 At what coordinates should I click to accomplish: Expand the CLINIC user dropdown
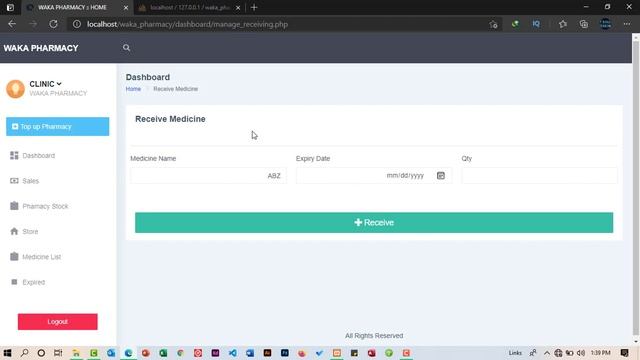click(59, 84)
